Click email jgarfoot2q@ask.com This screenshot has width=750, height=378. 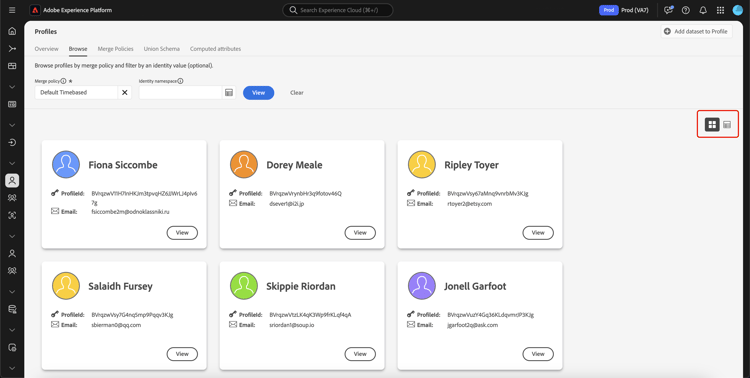[x=473, y=325]
